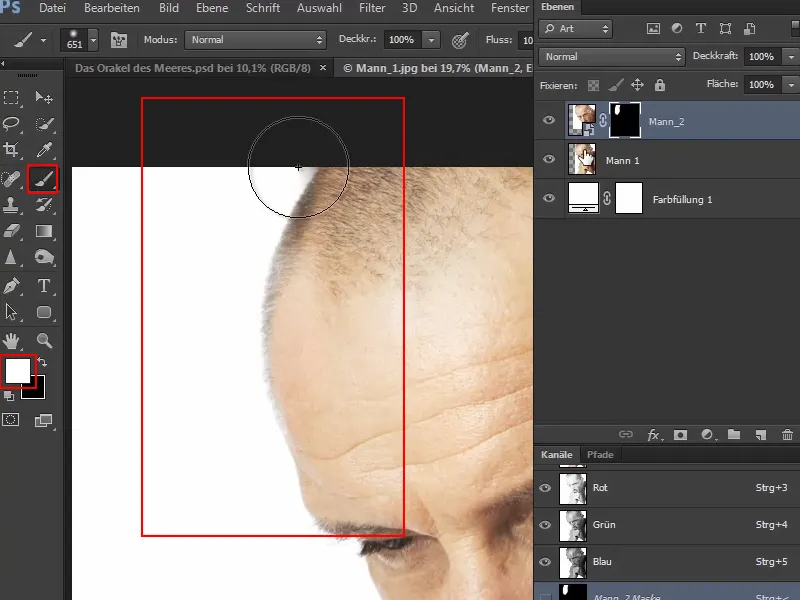Open layer Deckkraft slider arrow
Viewport: 800px width, 600px height.
click(791, 57)
